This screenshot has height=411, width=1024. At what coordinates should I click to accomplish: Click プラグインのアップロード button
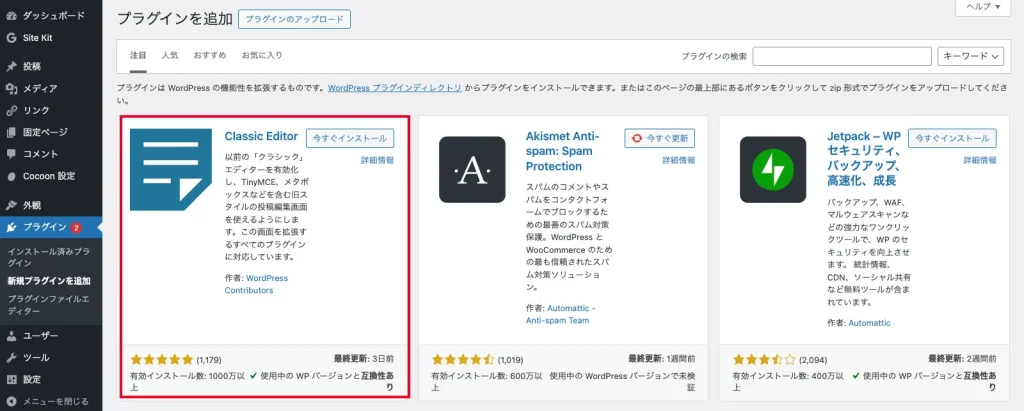click(x=294, y=20)
